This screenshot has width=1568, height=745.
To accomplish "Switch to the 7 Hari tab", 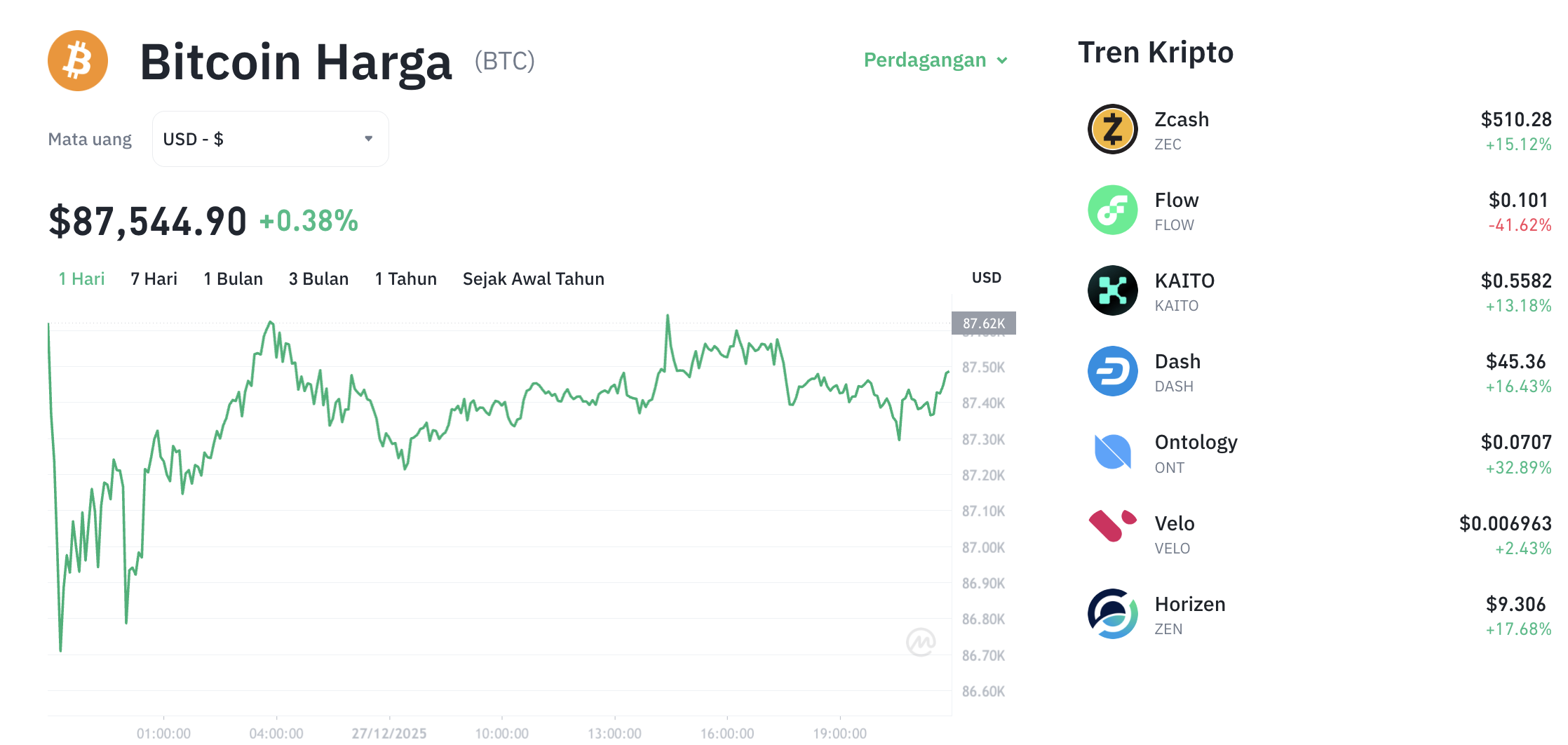I will pos(154,278).
